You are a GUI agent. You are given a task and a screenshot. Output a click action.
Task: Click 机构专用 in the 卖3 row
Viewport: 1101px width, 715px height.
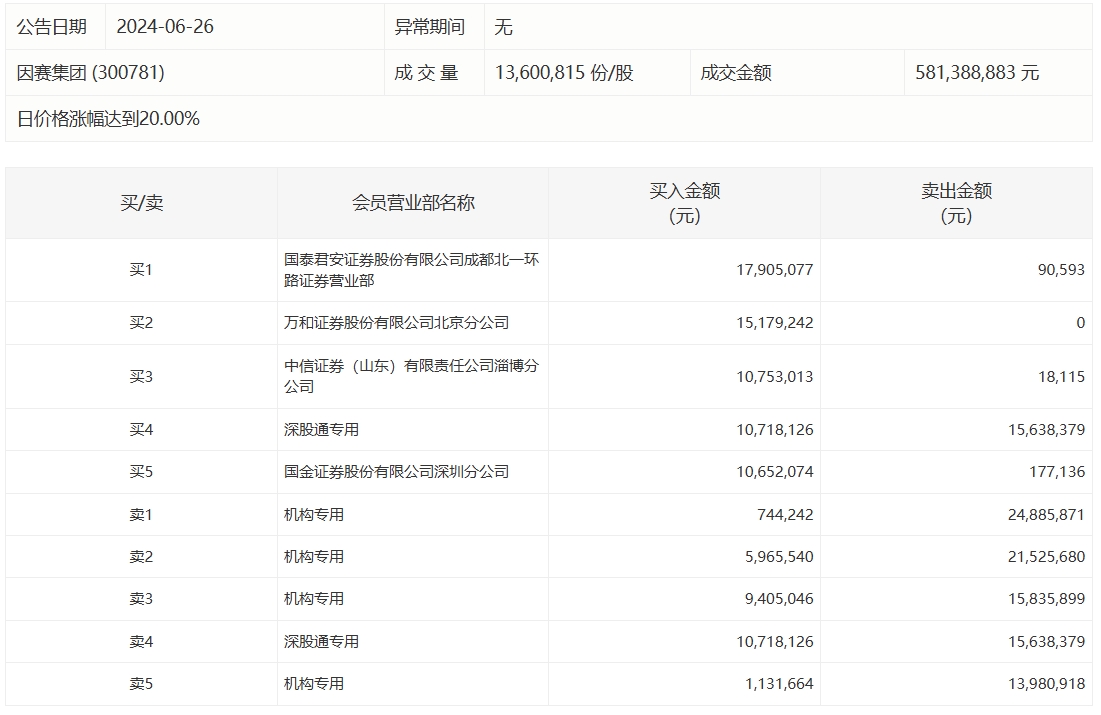tap(314, 599)
